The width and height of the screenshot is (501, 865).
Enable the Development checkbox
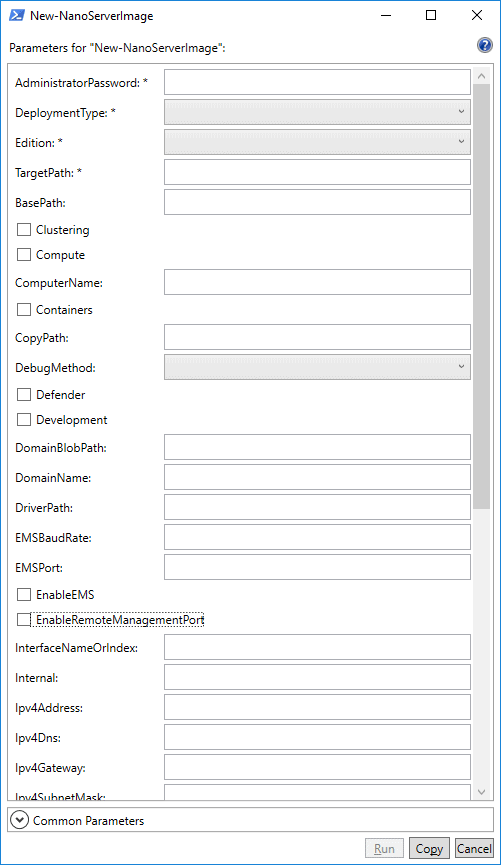24,420
